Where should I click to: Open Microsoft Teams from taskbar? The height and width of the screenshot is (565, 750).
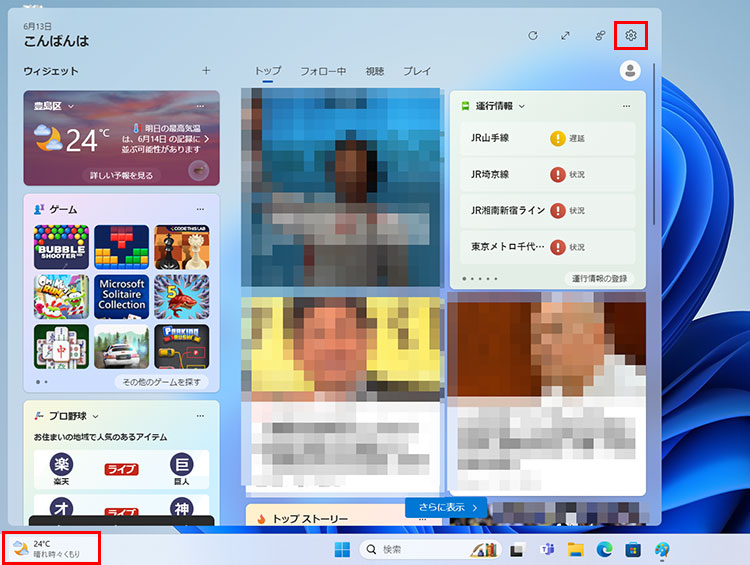coord(547,550)
